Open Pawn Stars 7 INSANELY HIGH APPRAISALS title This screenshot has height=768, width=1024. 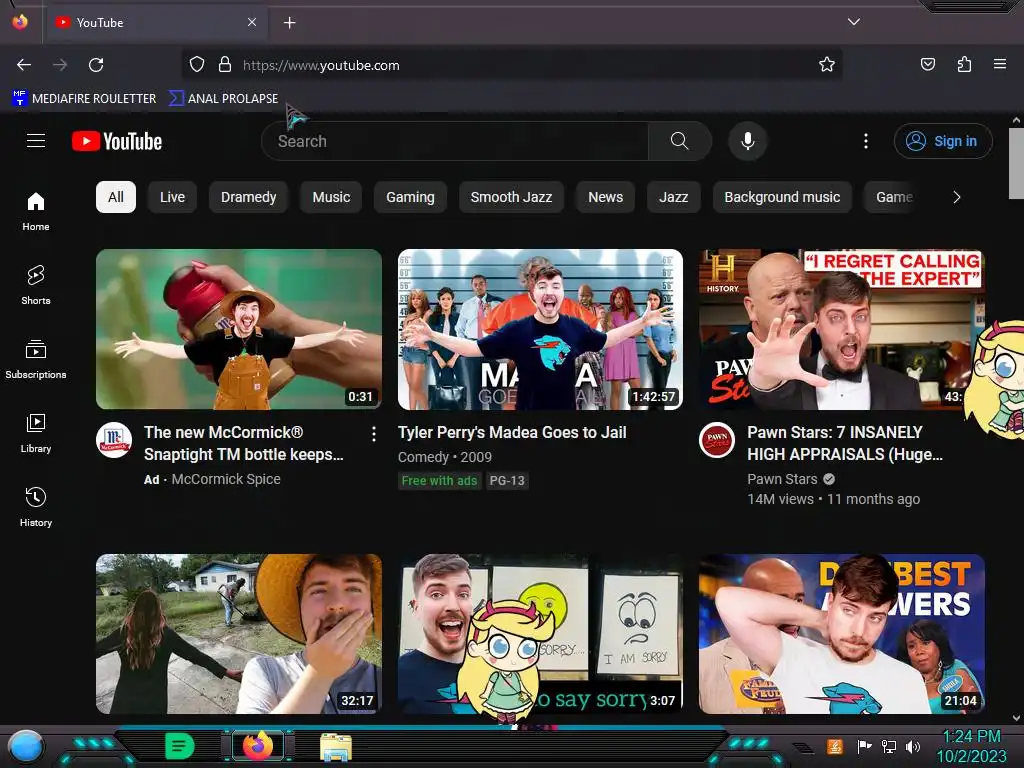845,443
